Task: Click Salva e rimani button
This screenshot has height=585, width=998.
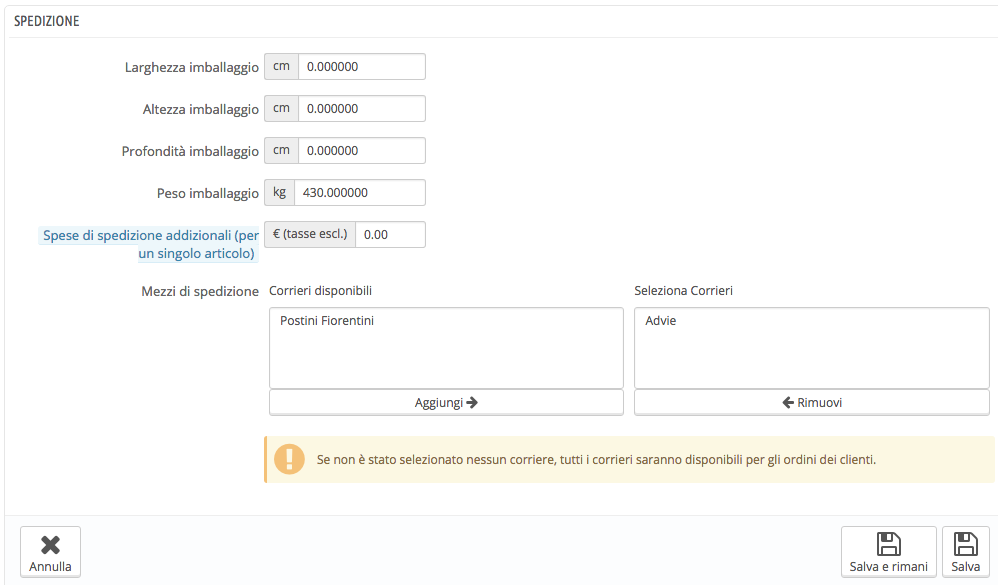Action: click(889, 552)
